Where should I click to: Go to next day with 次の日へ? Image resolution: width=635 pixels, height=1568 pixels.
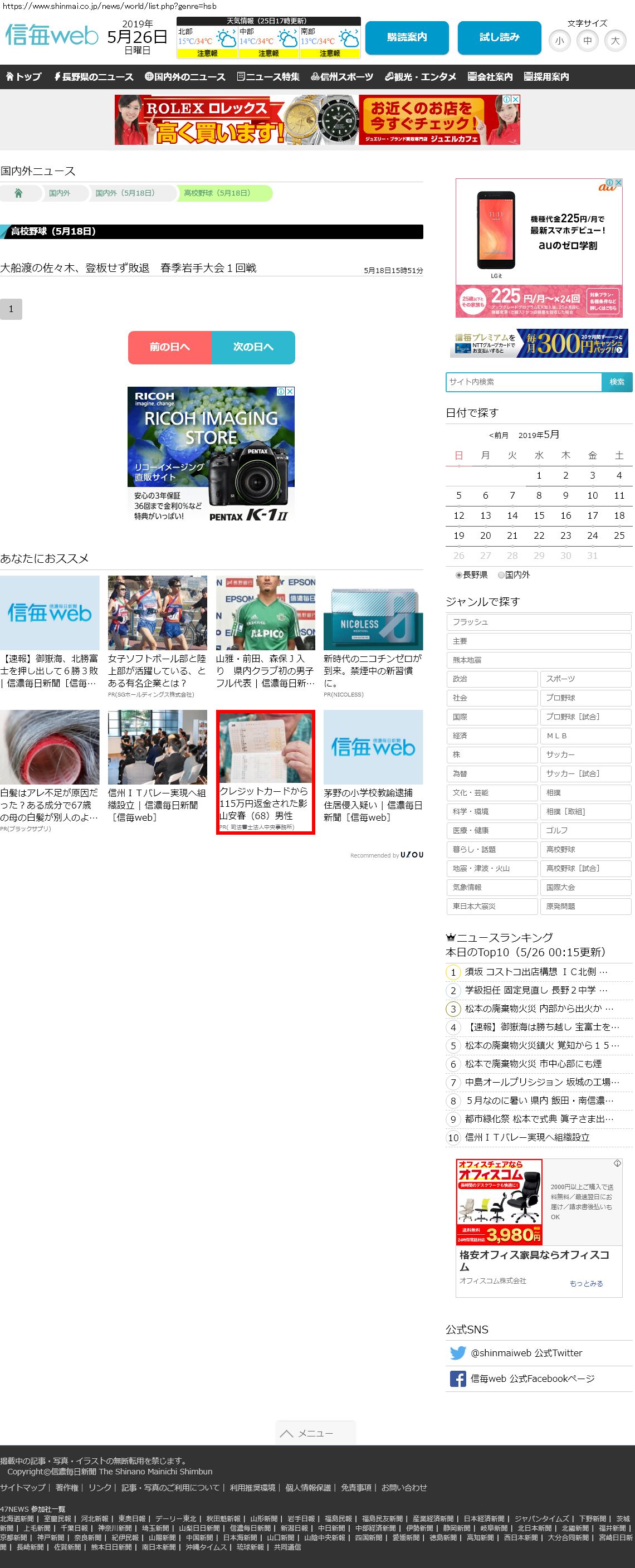[253, 347]
